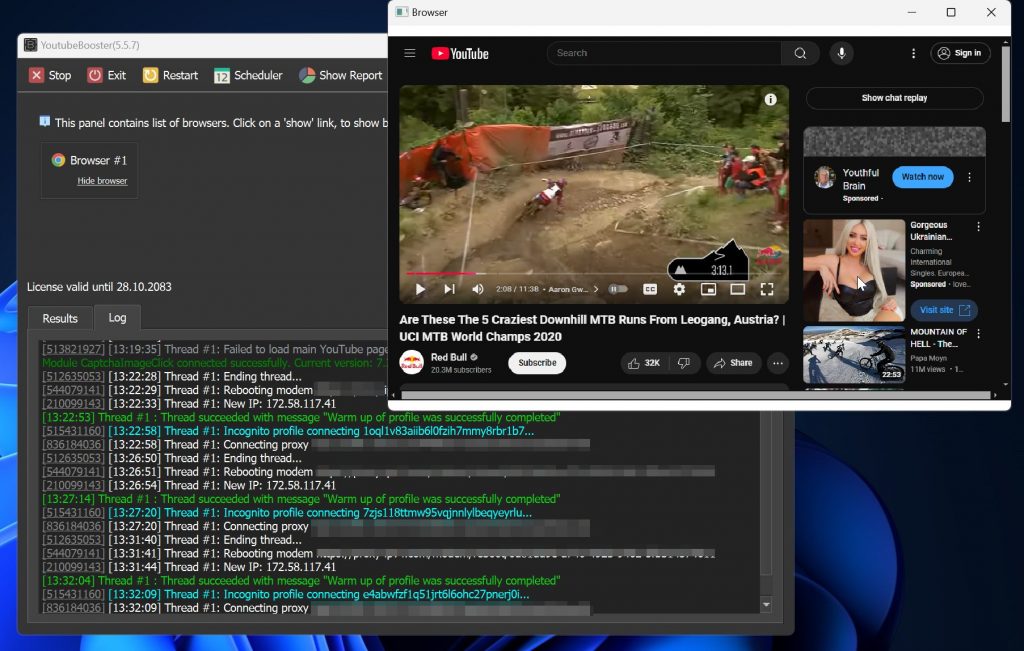Open options for MOUNTAIN OF HELL video
1024x651 pixels.
(x=978, y=334)
